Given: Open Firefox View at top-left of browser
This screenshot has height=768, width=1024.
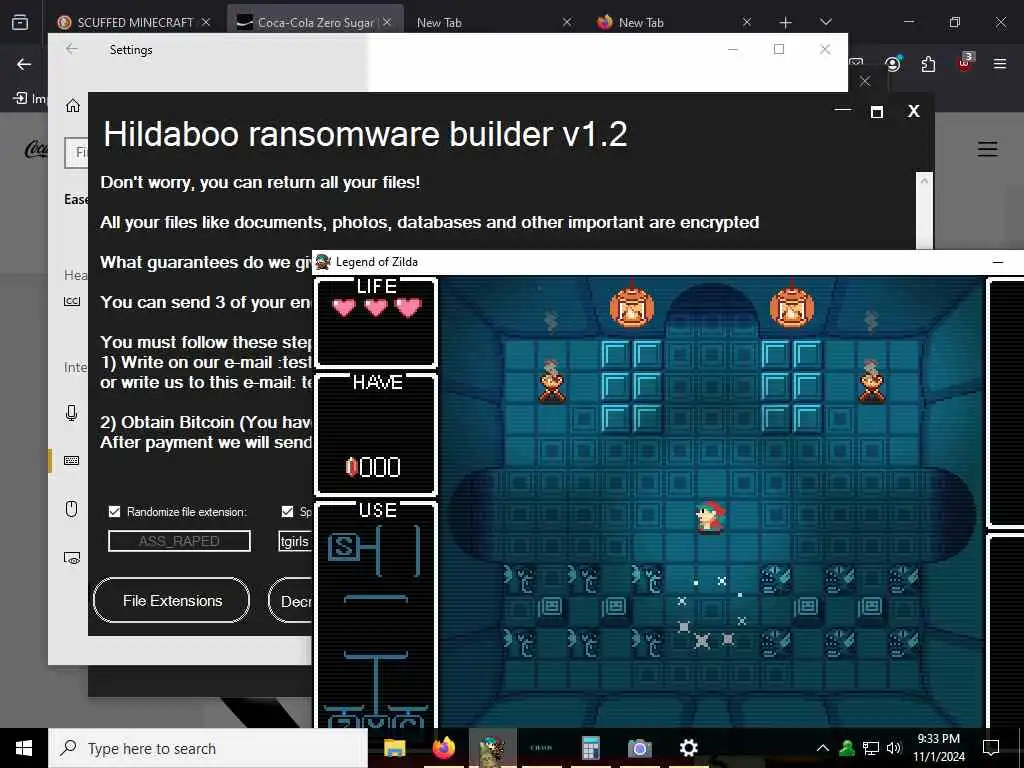Looking at the screenshot, I should pyautogui.click(x=20, y=22).
